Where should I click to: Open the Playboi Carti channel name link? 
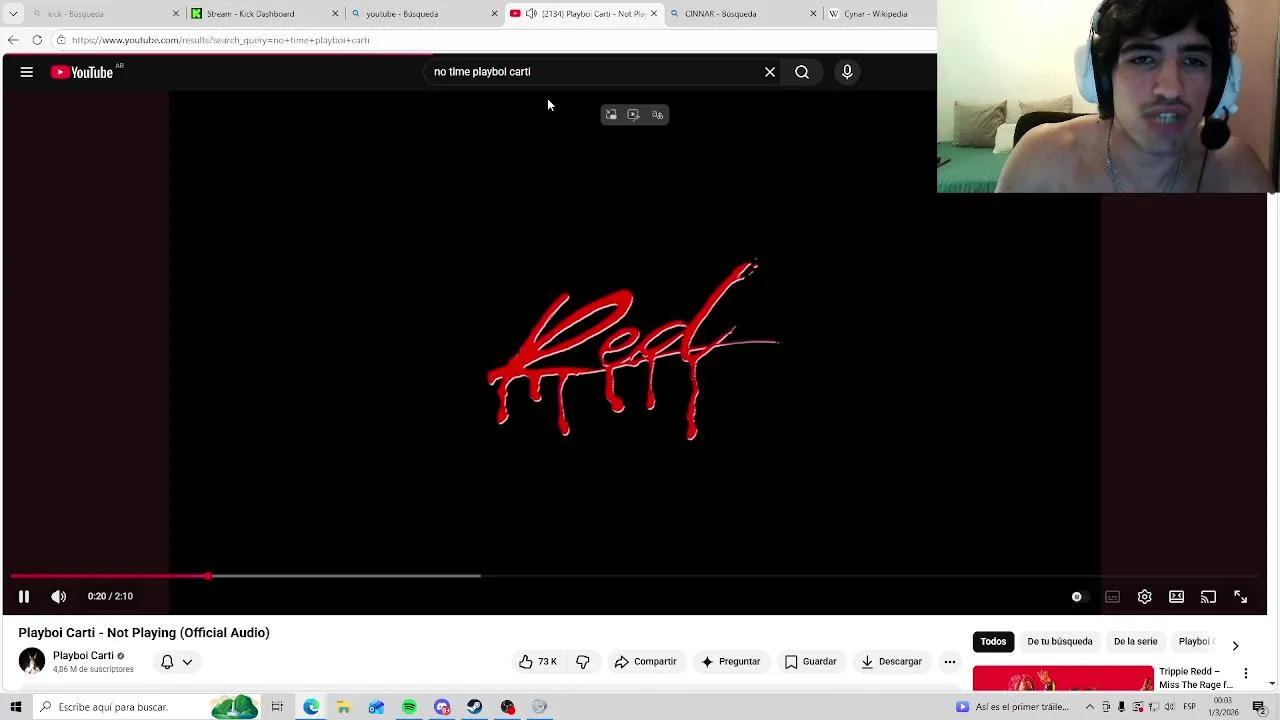tap(83, 656)
